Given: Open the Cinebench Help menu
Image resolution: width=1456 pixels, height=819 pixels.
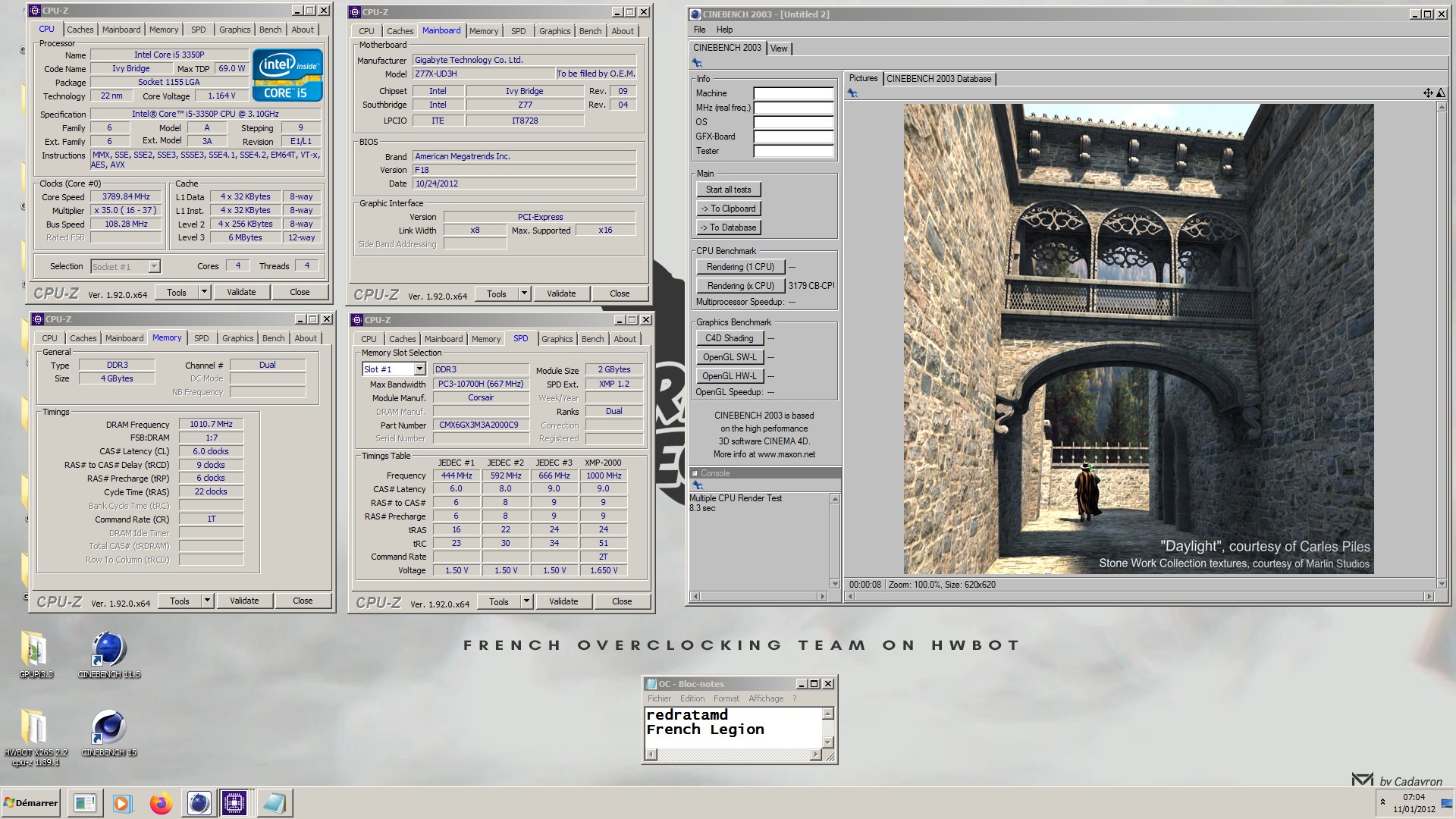Looking at the screenshot, I should click(724, 30).
